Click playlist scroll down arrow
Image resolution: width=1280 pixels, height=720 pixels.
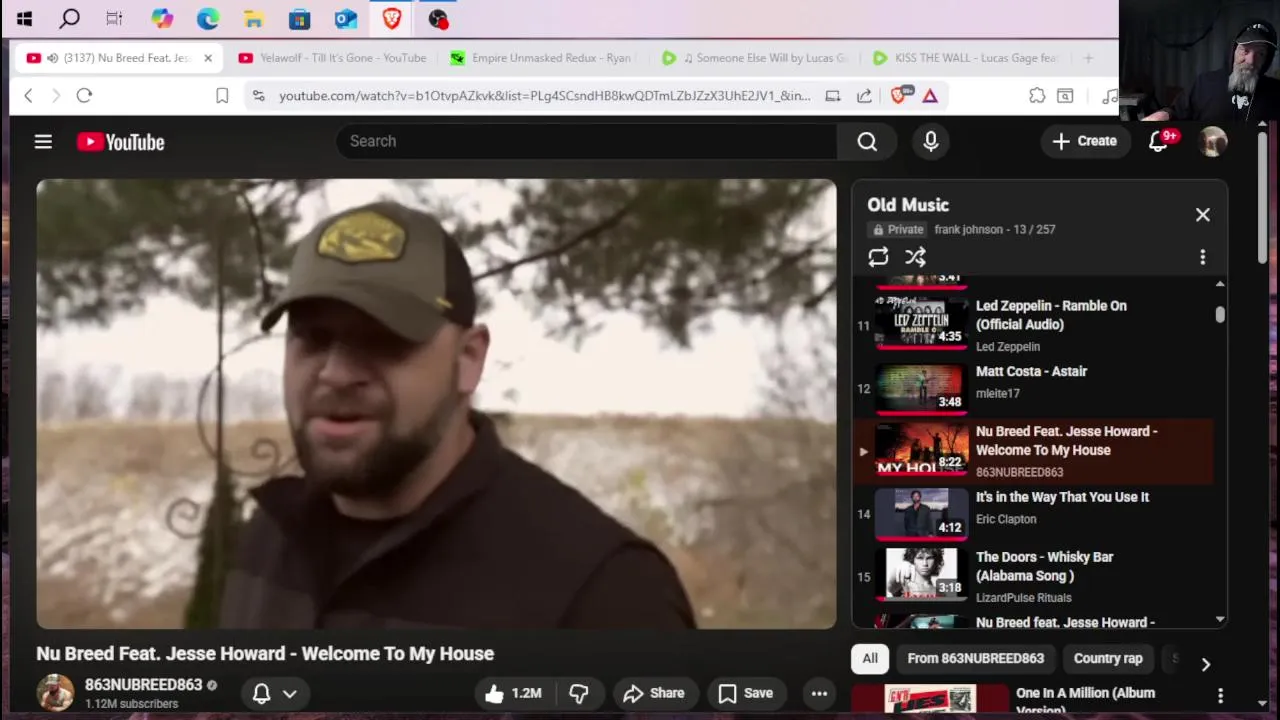[1220, 619]
